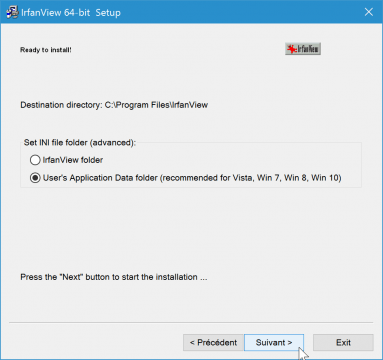The image size is (383, 360).
Task: Start installation with the Suivant button
Action: click(274, 342)
